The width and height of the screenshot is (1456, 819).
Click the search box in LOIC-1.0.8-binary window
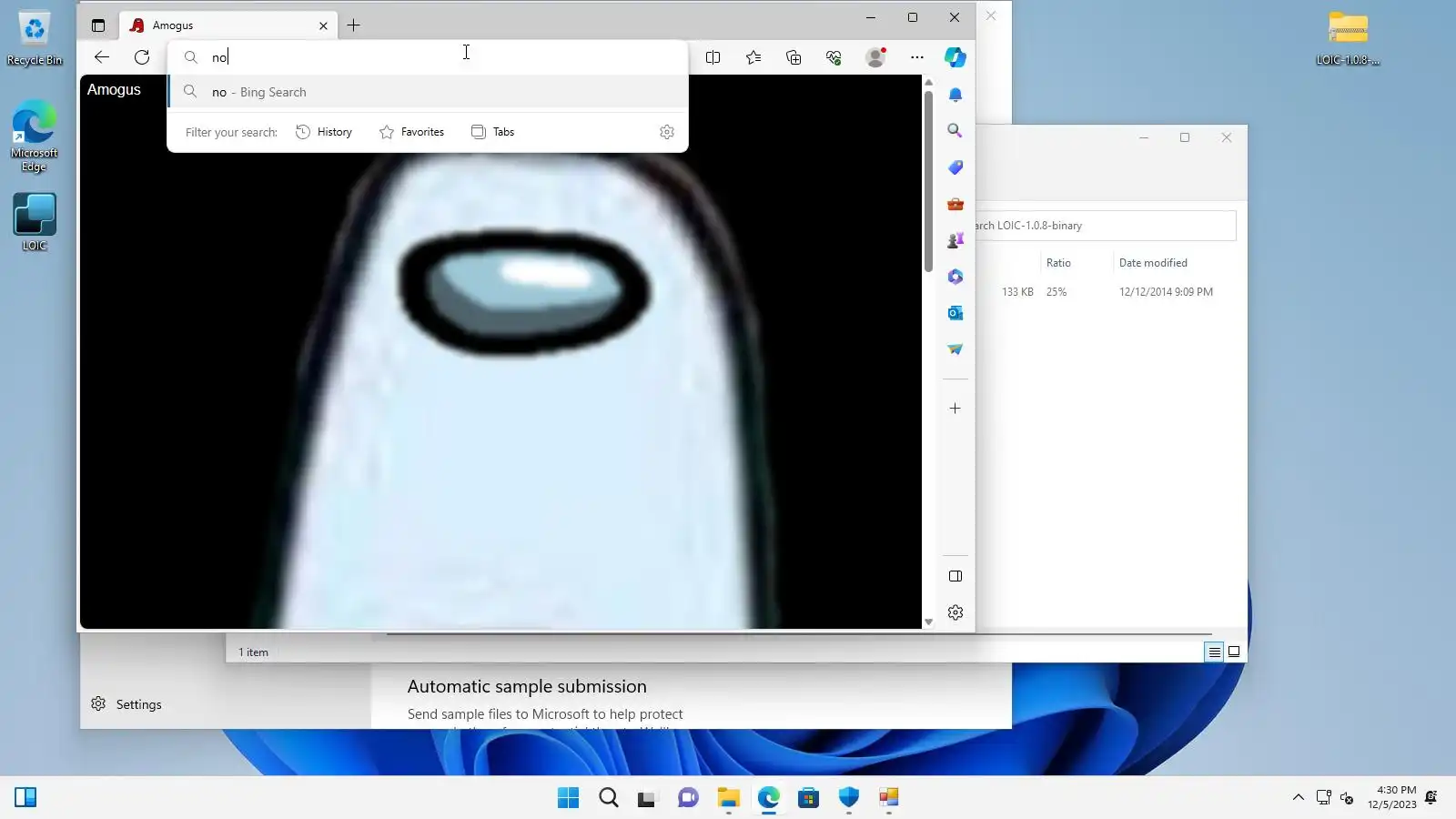point(1106,226)
